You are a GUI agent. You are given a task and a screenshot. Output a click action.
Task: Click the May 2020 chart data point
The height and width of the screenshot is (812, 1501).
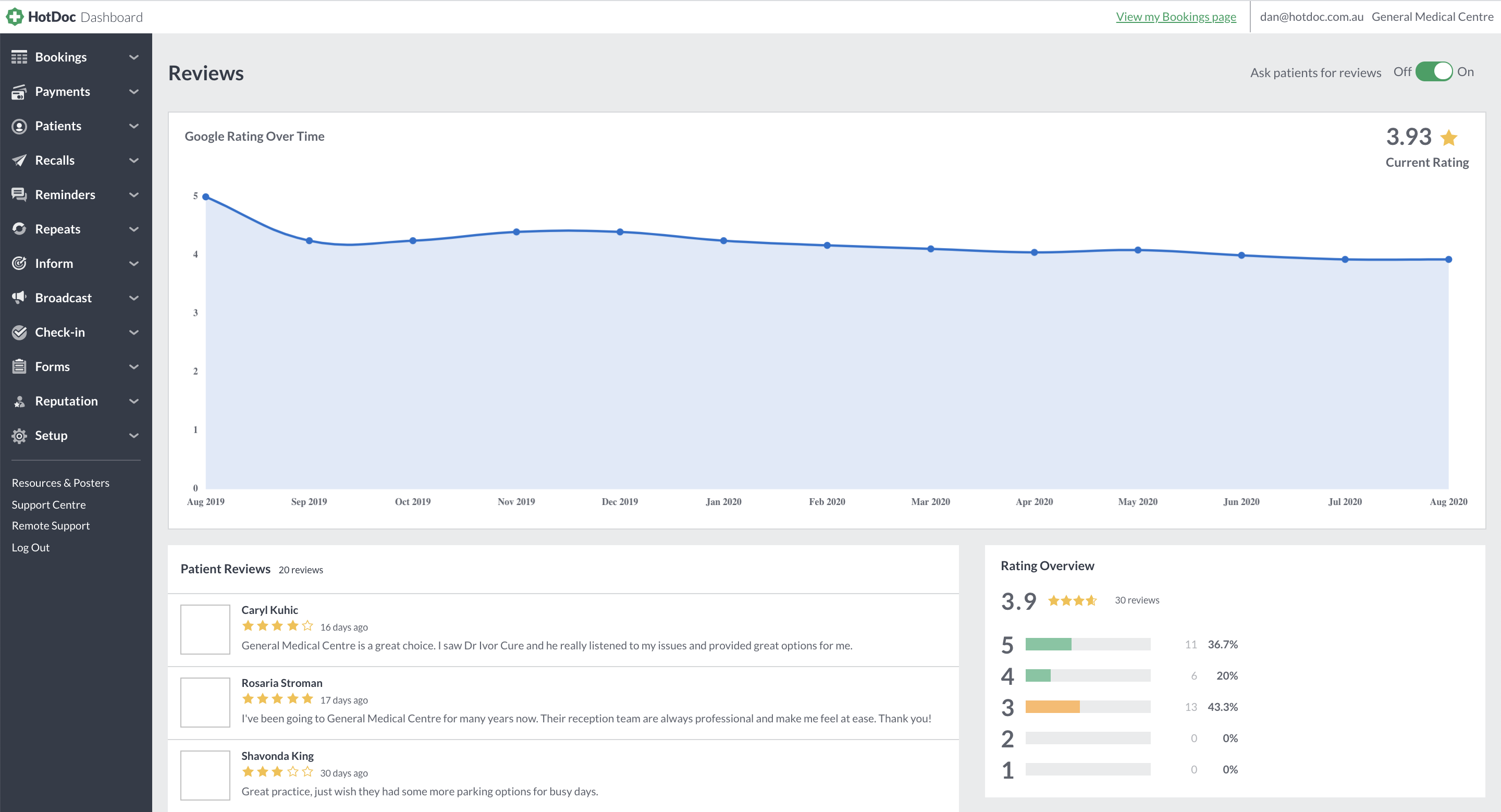coord(1138,250)
